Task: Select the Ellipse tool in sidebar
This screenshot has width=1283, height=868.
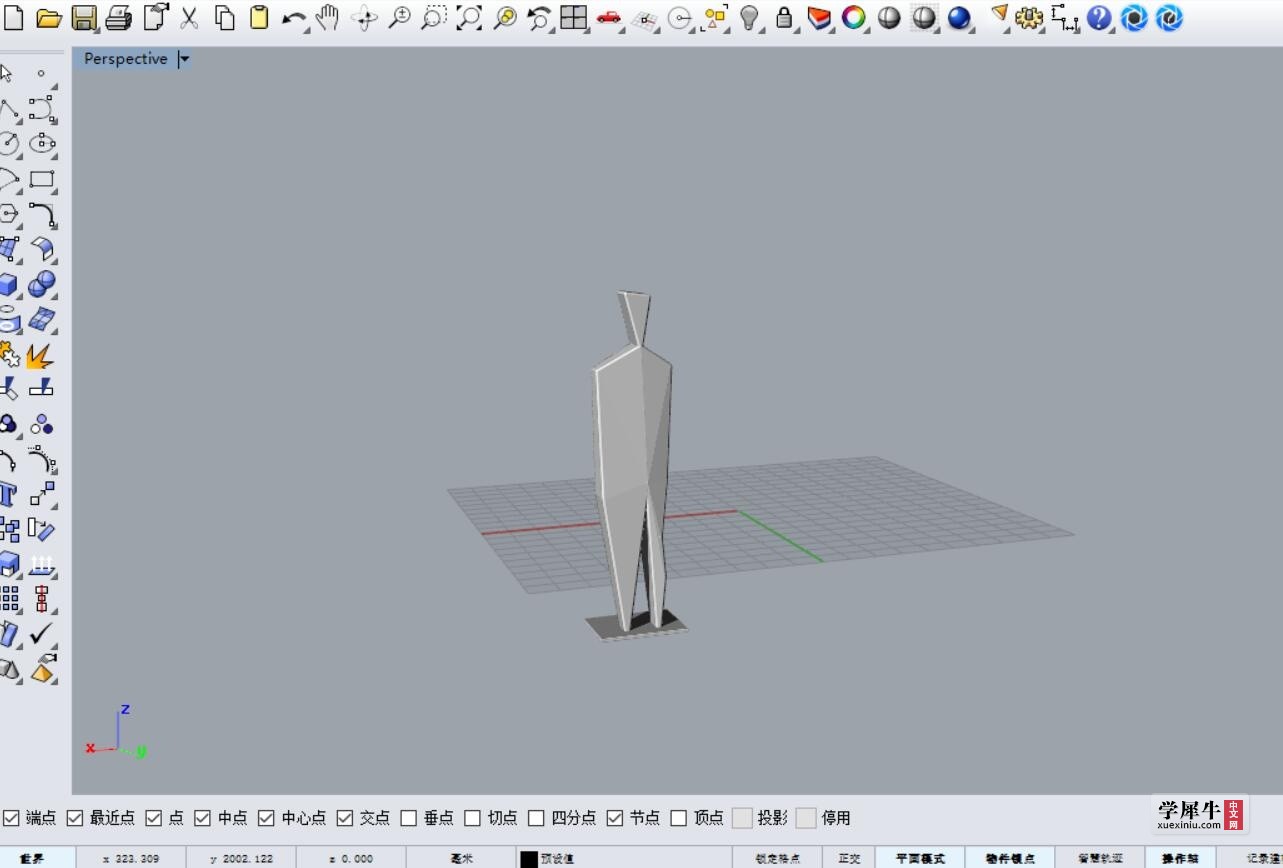Action: click(42, 144)
